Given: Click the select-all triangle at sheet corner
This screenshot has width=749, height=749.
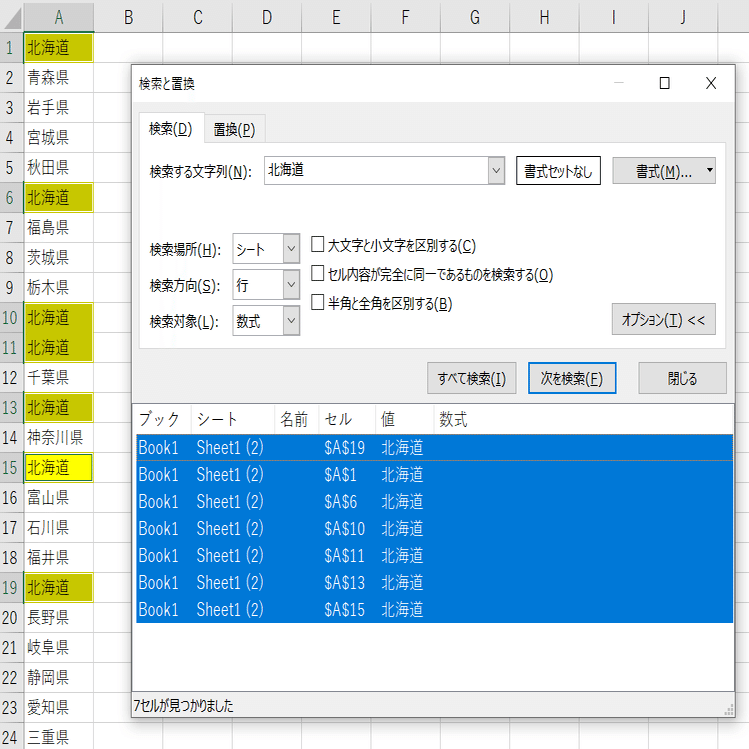Looking at the screenshot, I should pos(12,17).
